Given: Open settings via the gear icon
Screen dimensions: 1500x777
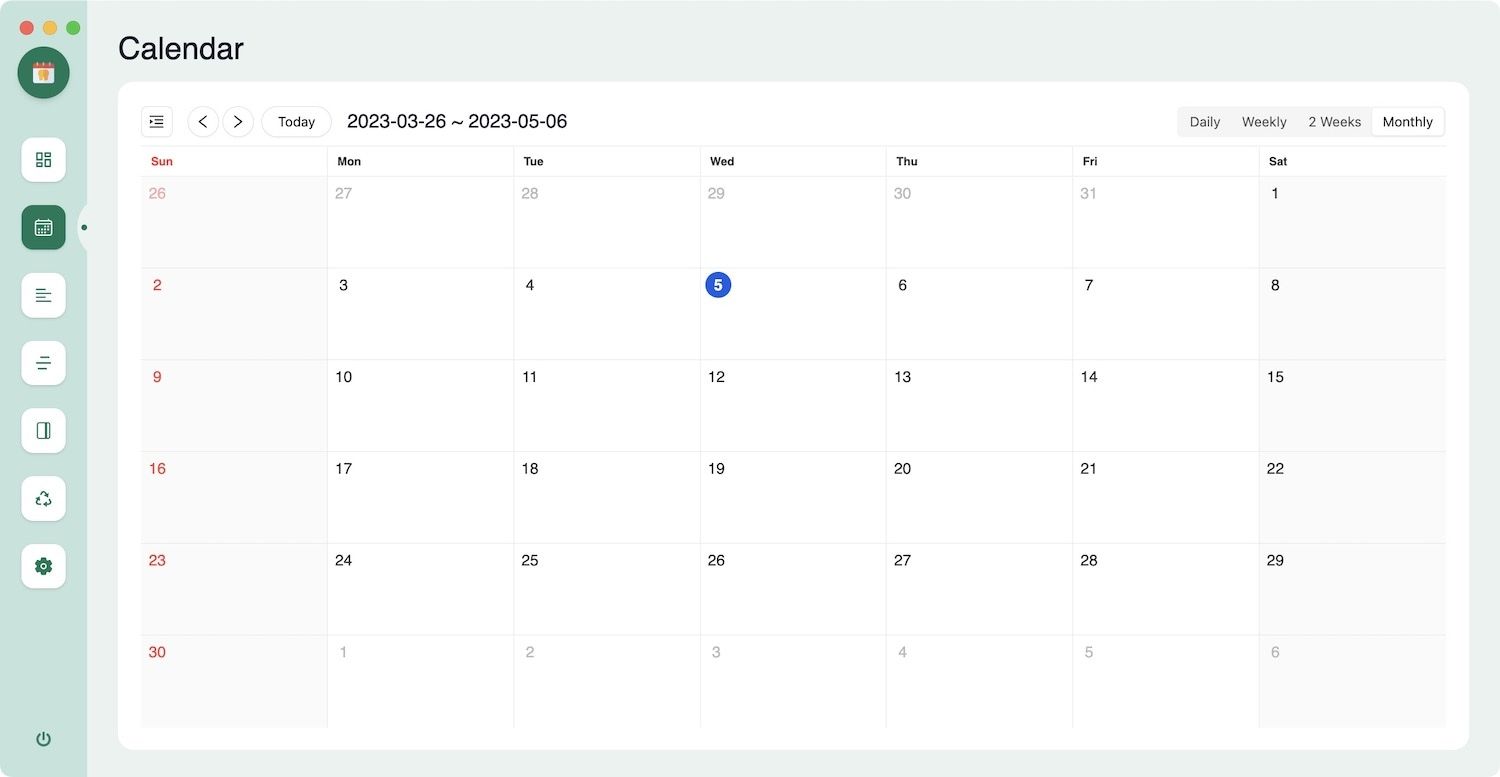Looking at the screenshot, I should point(43,566).
